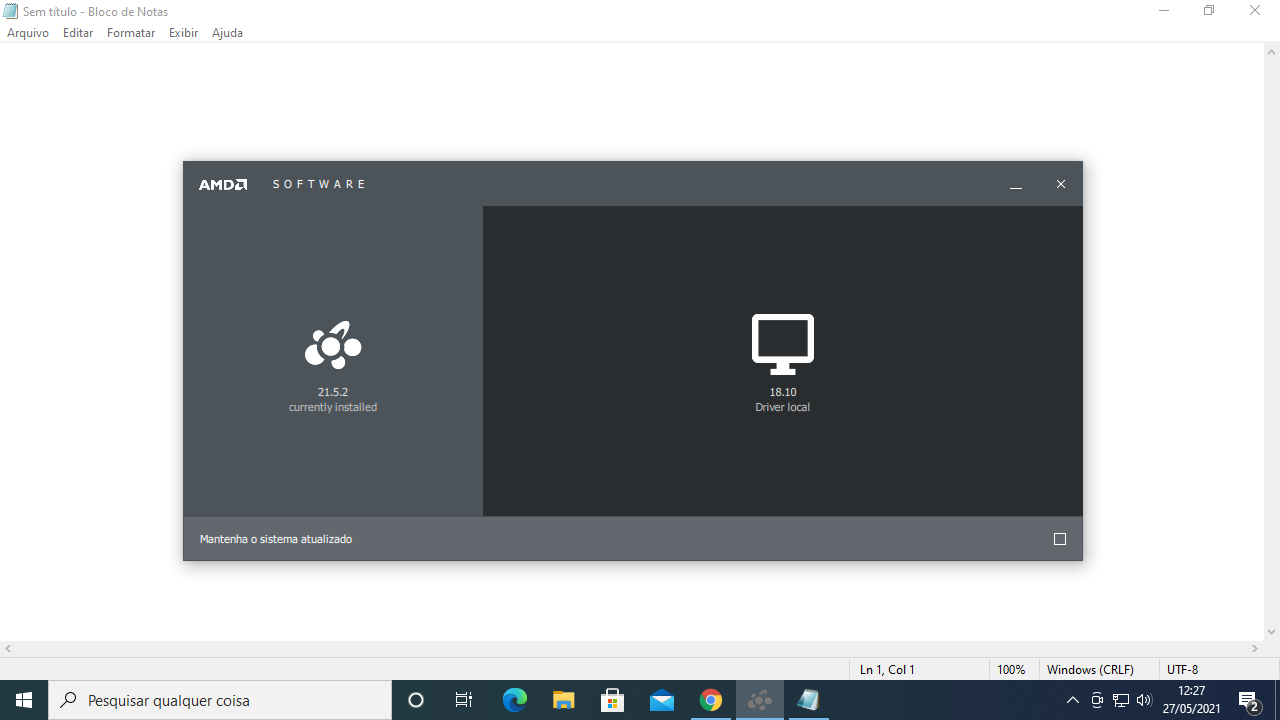Click 'Mantenha o sistema atualizado' text
This screenshot has height=720, width=1280.
(x=276, y=539)
